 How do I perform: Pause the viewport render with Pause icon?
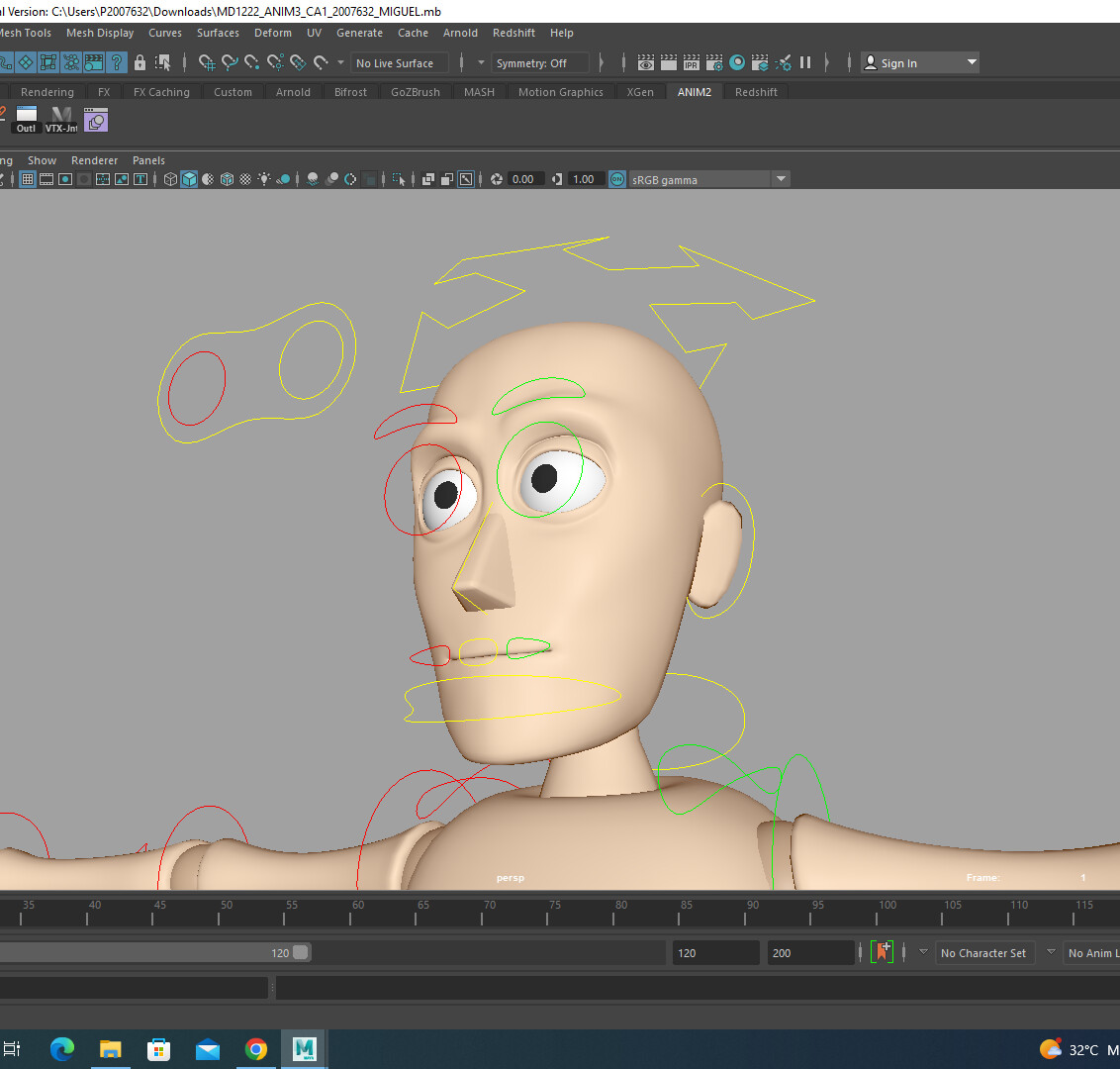coord(804,62)
